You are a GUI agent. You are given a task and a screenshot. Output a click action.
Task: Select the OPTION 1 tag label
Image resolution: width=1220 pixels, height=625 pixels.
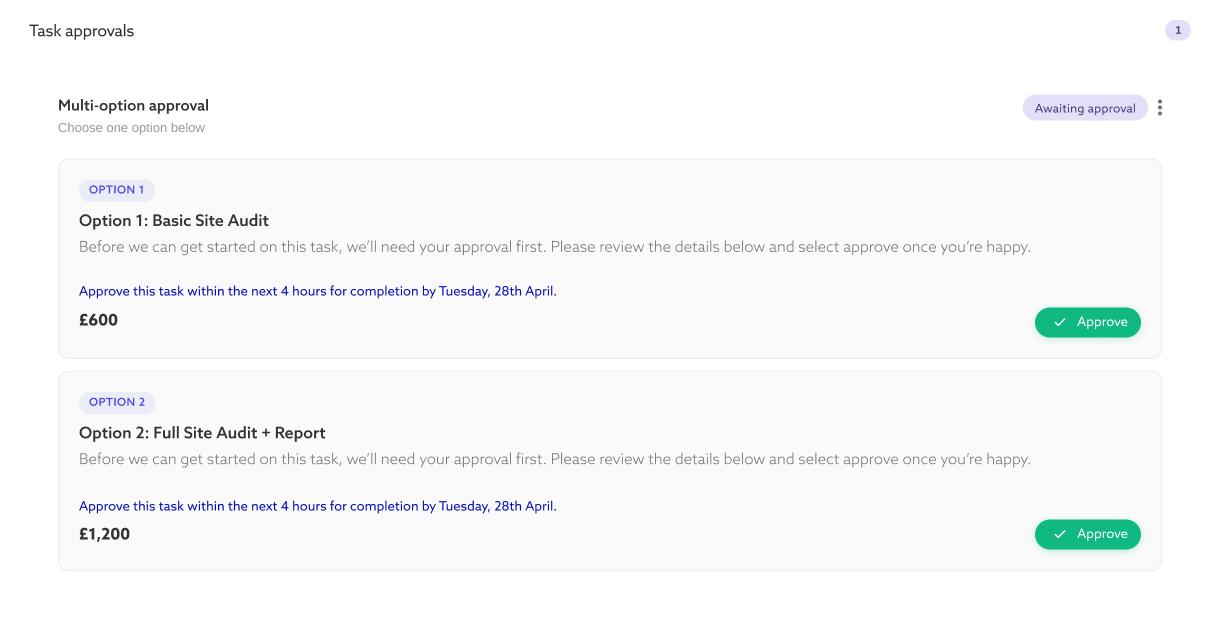click(117, 190)
